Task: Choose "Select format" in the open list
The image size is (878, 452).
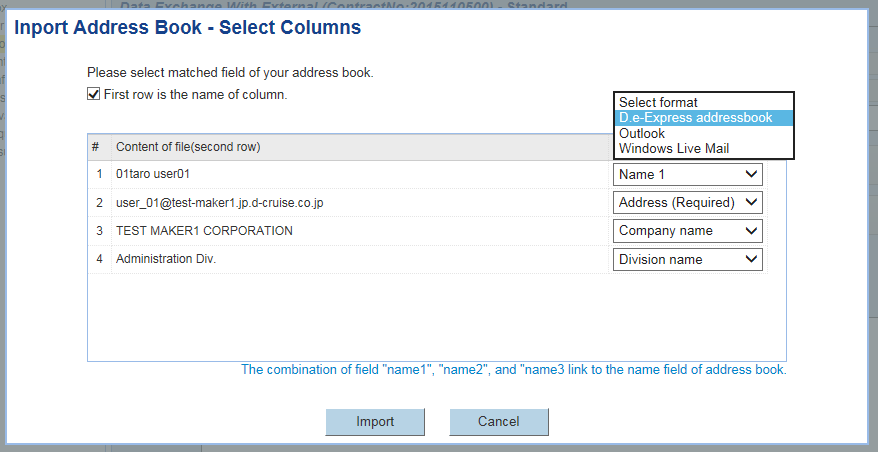Action: point(658,102)
